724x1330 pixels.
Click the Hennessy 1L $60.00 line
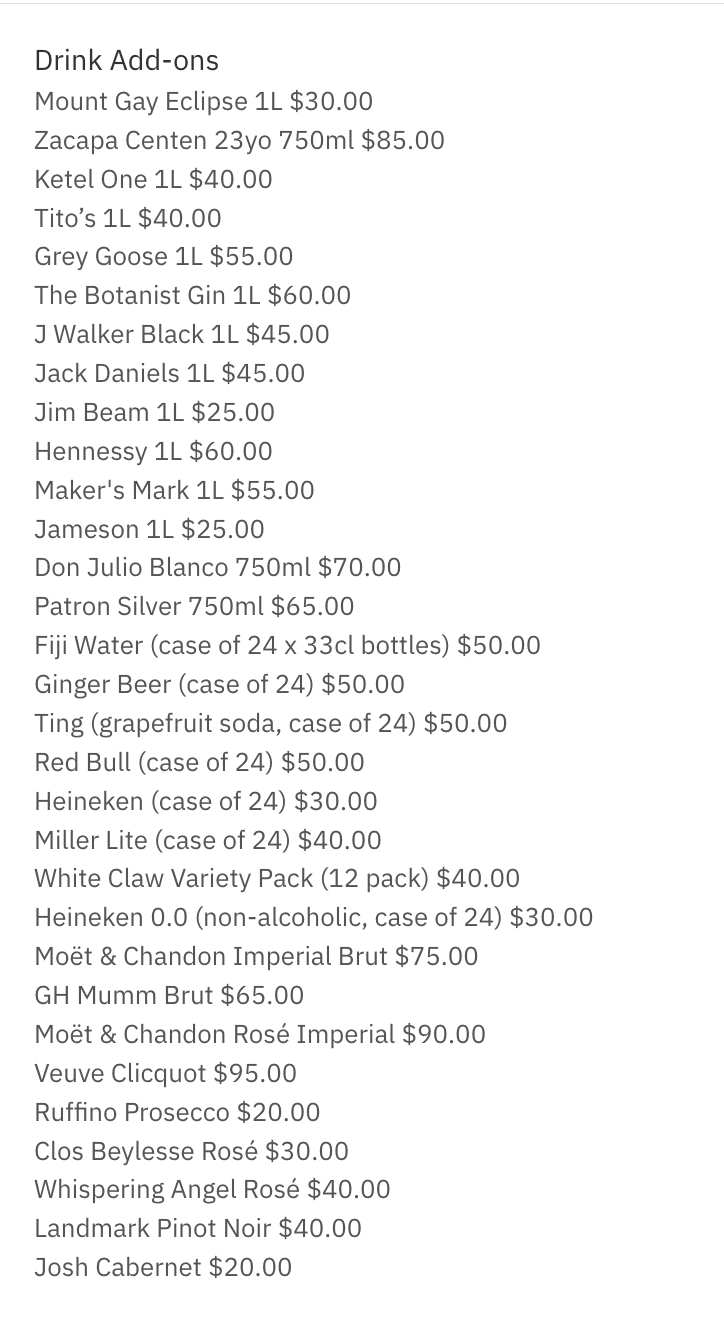point(153,452)
